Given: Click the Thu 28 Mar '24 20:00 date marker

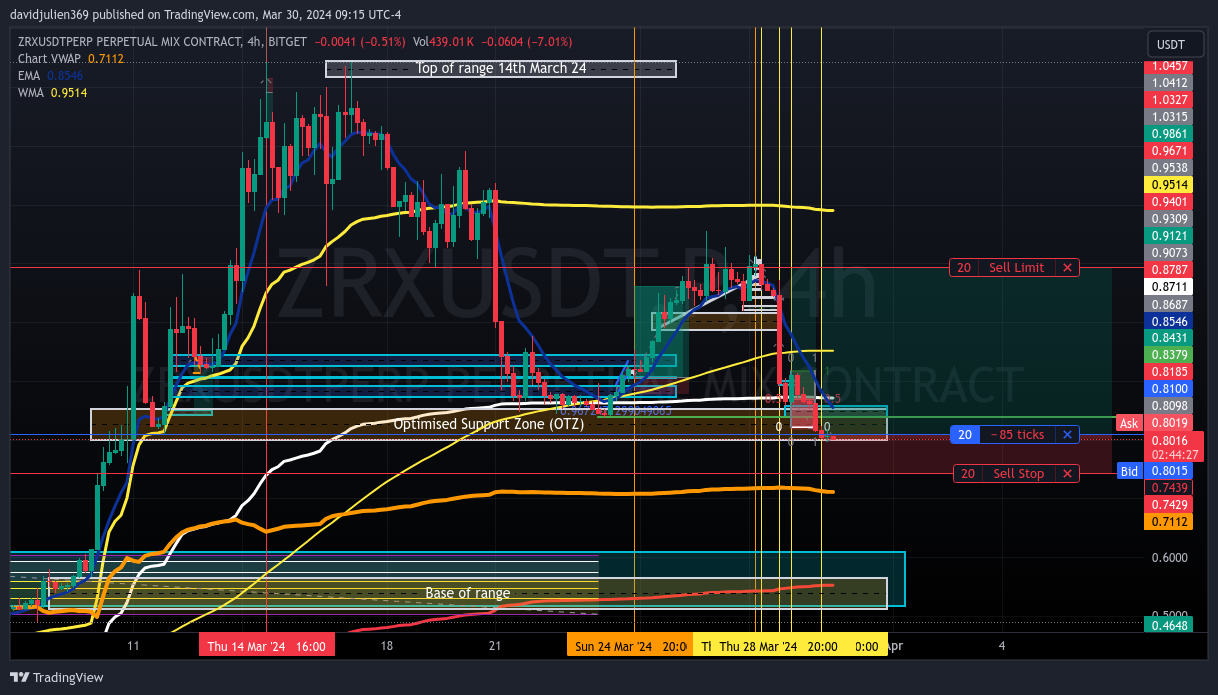Looking at the screenshot, I should pos(781,646).
